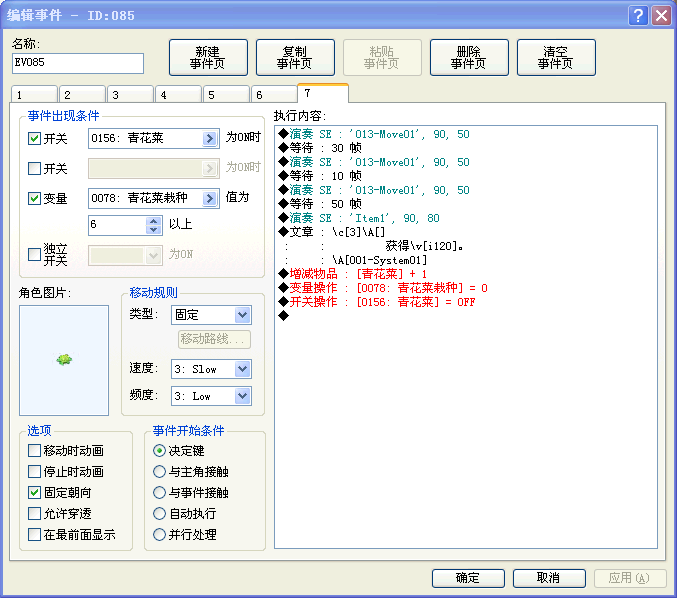Open variable 0078 selection arrow
Screen dimensions: 677x598
(x=209, y=198)
